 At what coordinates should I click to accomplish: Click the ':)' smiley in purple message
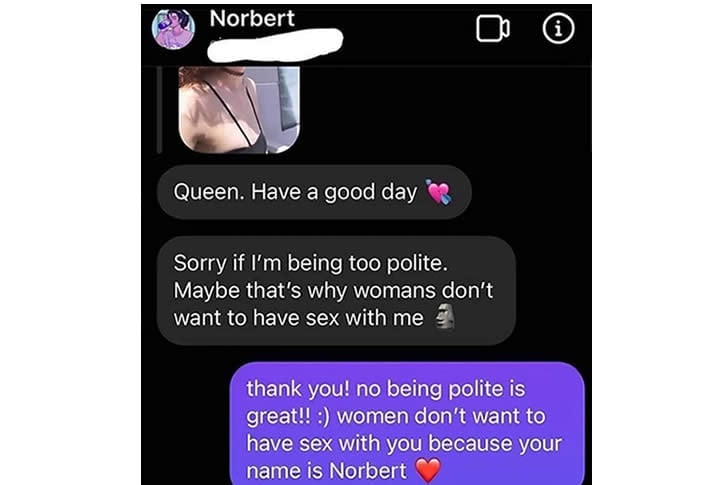[324, 416]
